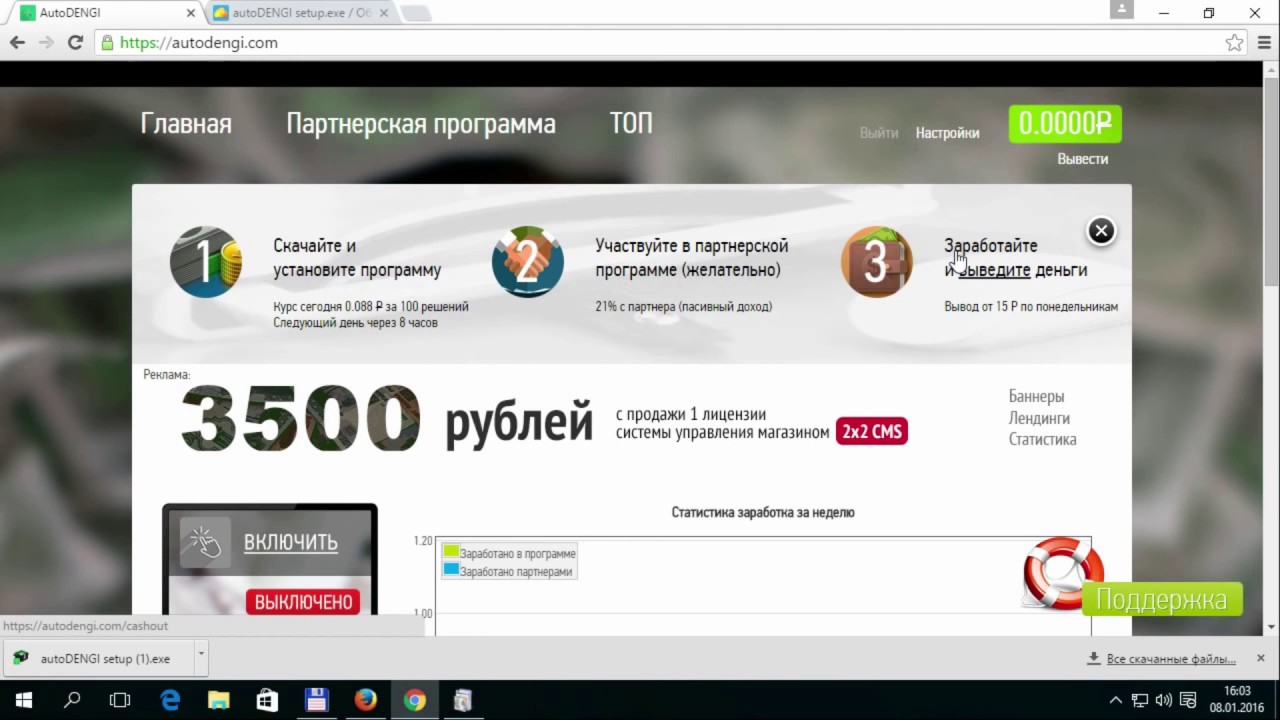Click Вывести withdraw link
Screen dimensions: 1280x720
(x=1083, y=159)
